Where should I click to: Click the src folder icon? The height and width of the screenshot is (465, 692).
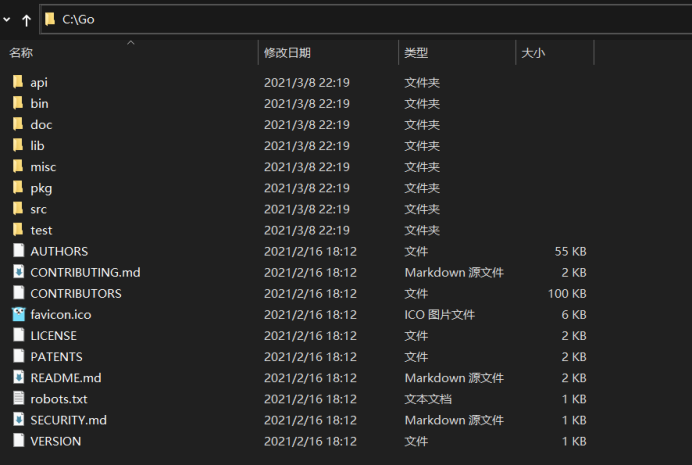[x=18, y=209]
